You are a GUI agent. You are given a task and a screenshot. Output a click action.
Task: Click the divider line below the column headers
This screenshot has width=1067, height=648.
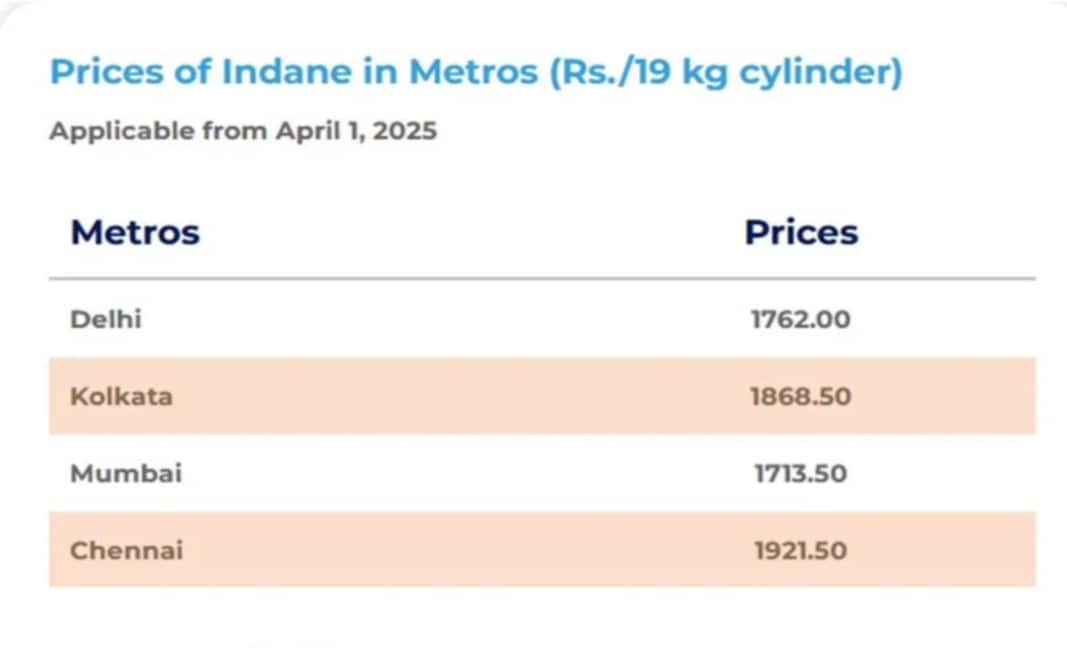[542, 278]
